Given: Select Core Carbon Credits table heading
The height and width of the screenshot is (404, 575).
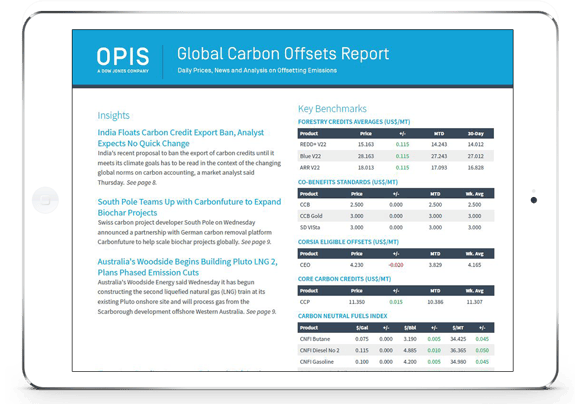Looking at the screenshot, I should [344, 279].
